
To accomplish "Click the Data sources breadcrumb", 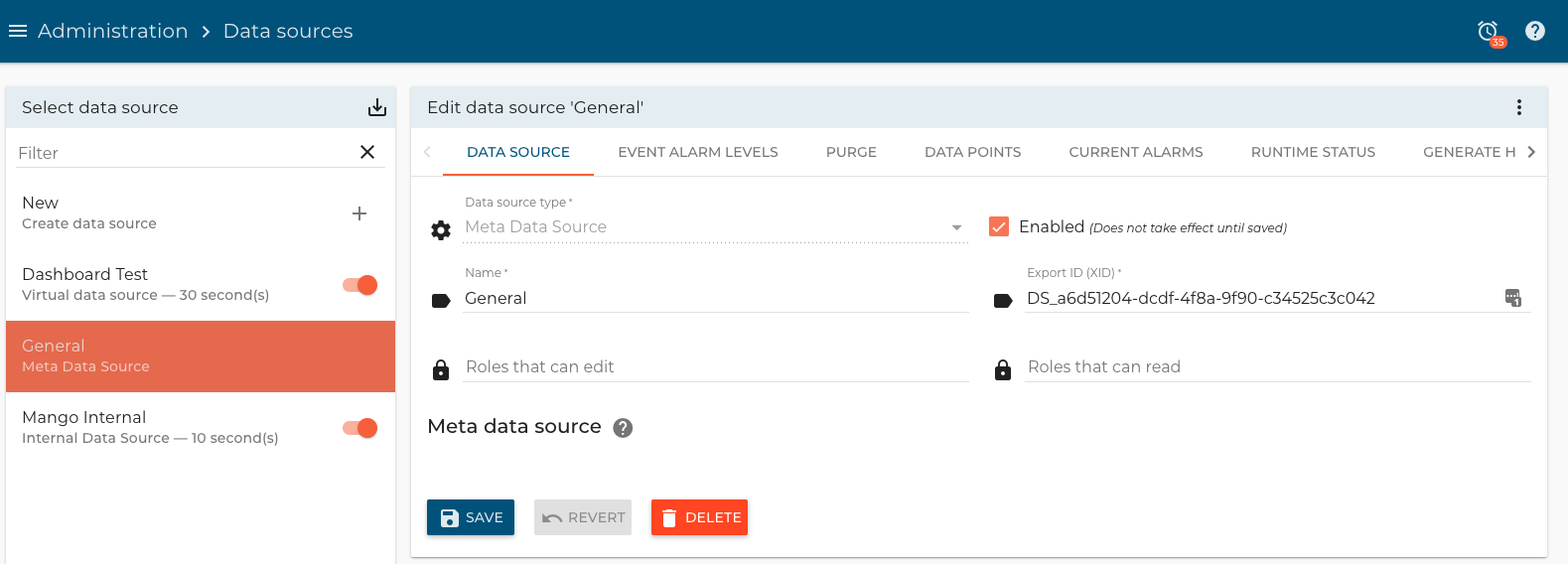I will (x=288, y=31).
